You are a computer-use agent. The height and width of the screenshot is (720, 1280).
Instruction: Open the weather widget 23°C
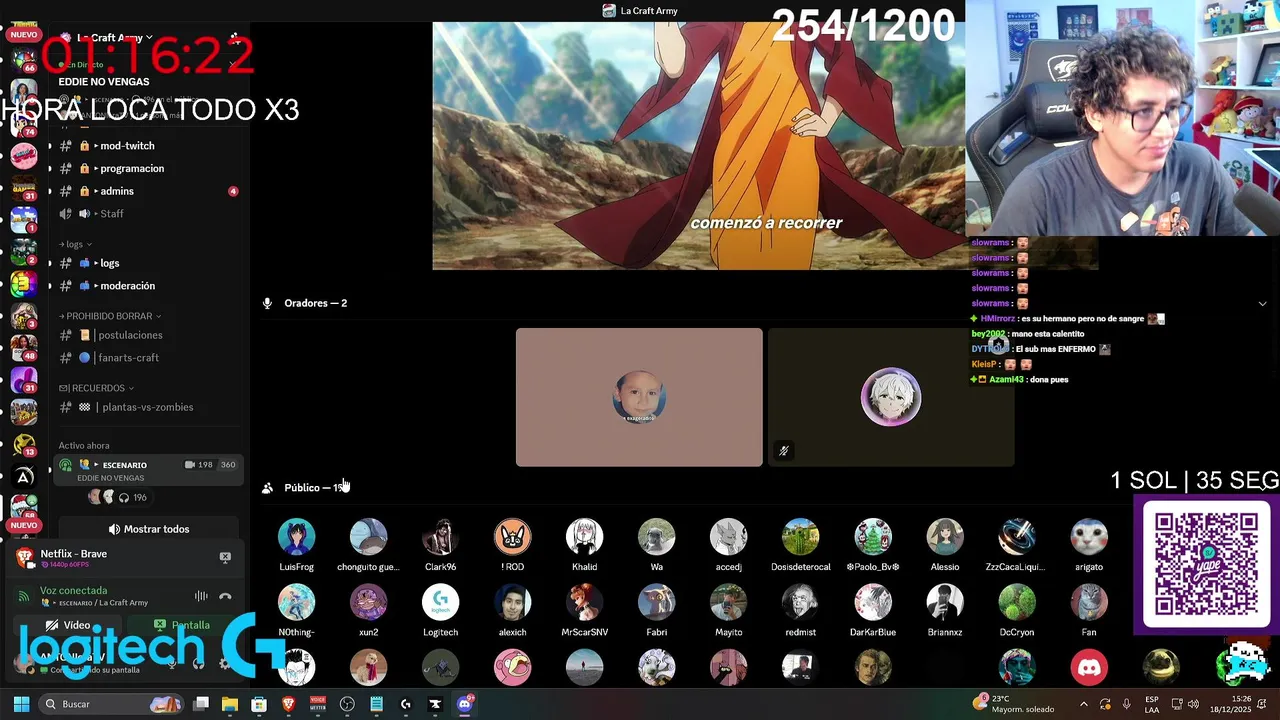pos(1013,704)
